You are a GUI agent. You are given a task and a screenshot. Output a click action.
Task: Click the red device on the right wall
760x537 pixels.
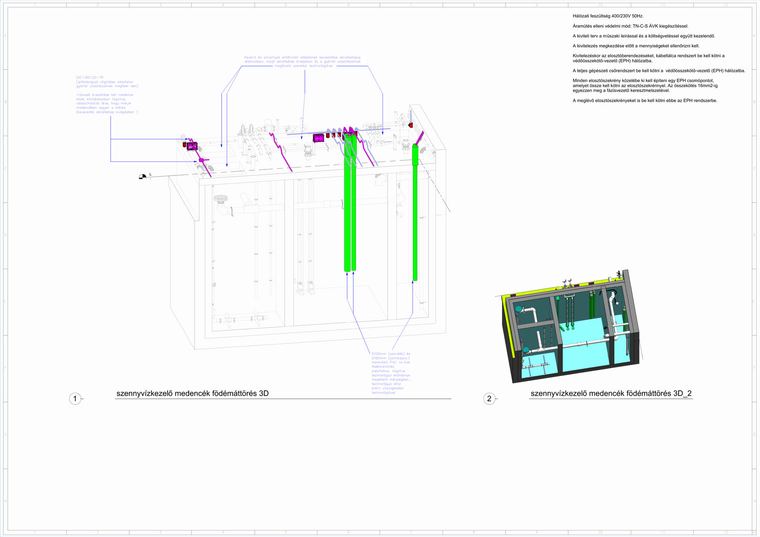tap(410, 125)
